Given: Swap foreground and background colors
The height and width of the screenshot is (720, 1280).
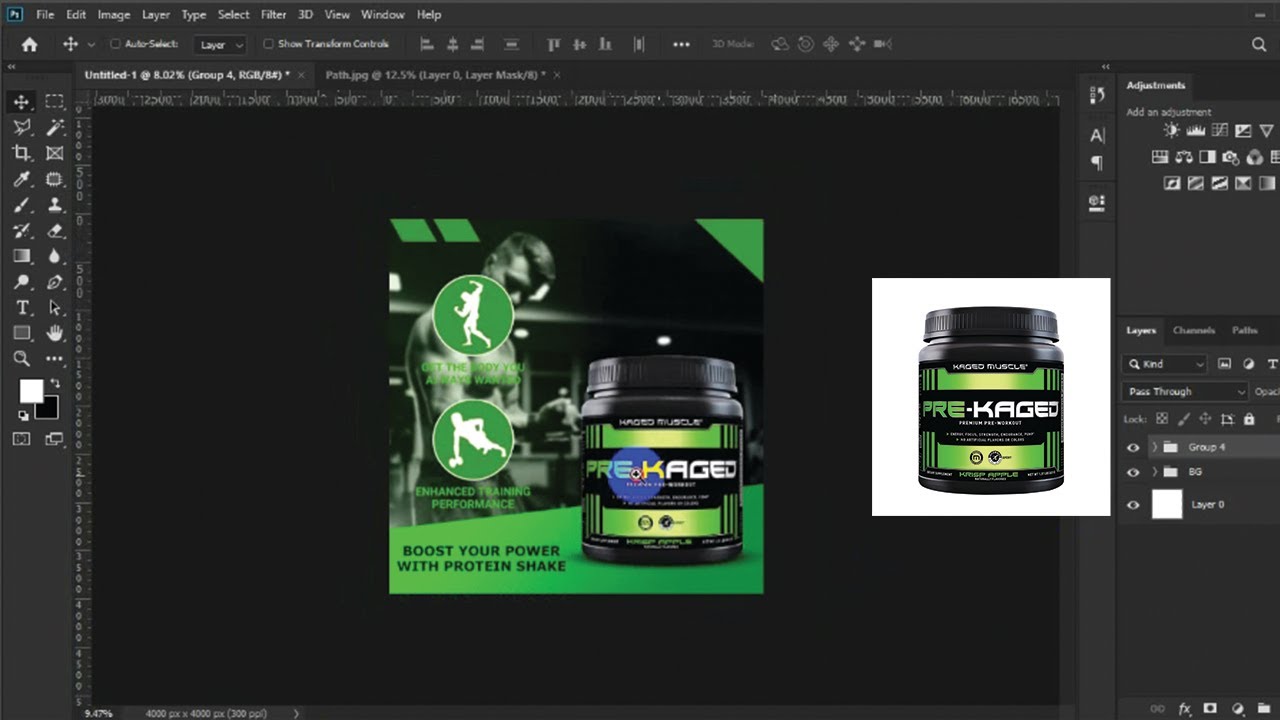Looking at the screenshot, I should point(55,383).
